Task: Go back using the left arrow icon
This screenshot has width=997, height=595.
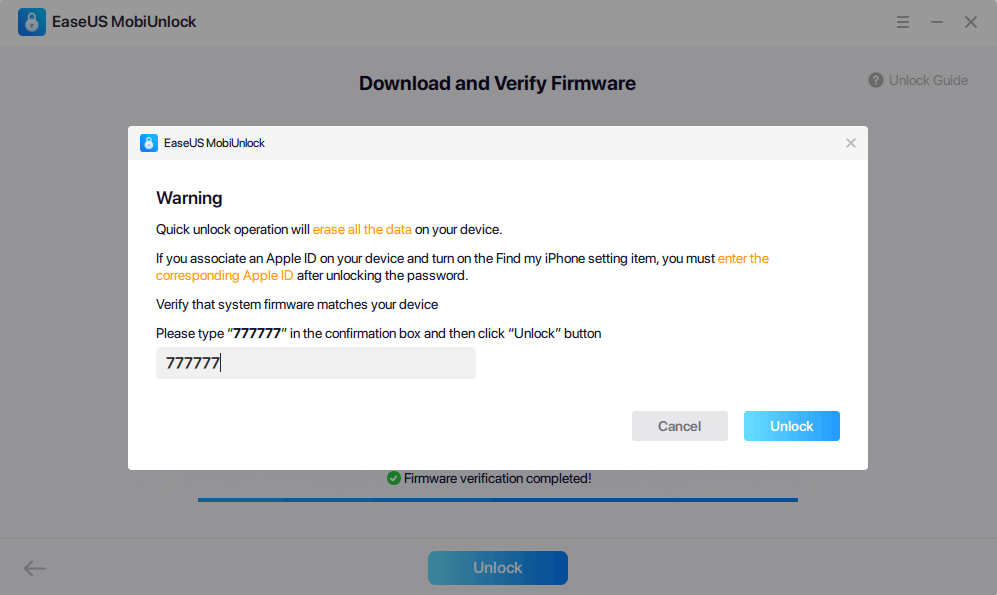Action: tap(35, 568)
